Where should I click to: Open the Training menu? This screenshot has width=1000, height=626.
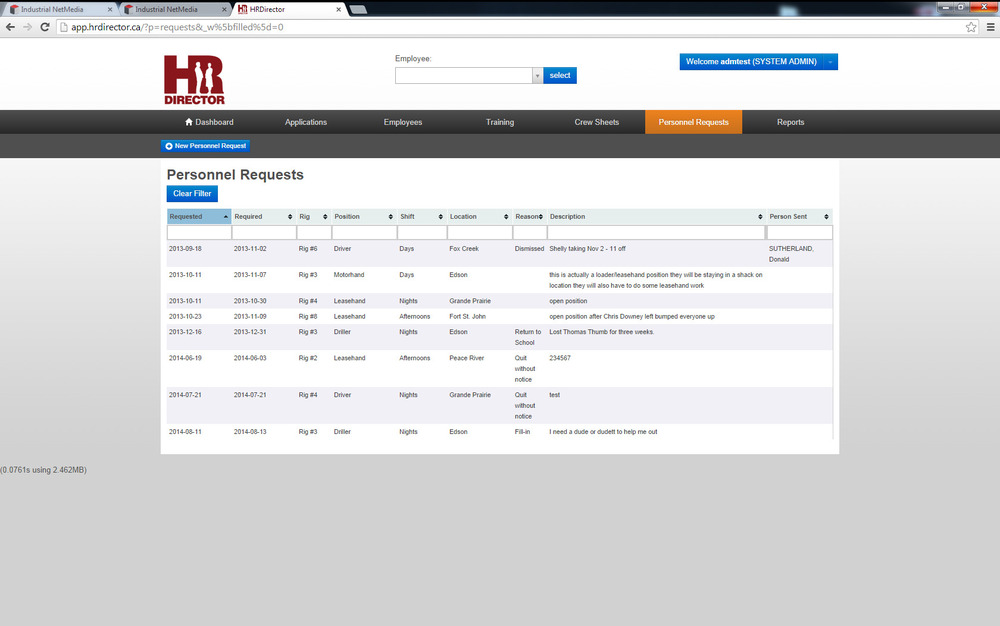click(500, 122)
